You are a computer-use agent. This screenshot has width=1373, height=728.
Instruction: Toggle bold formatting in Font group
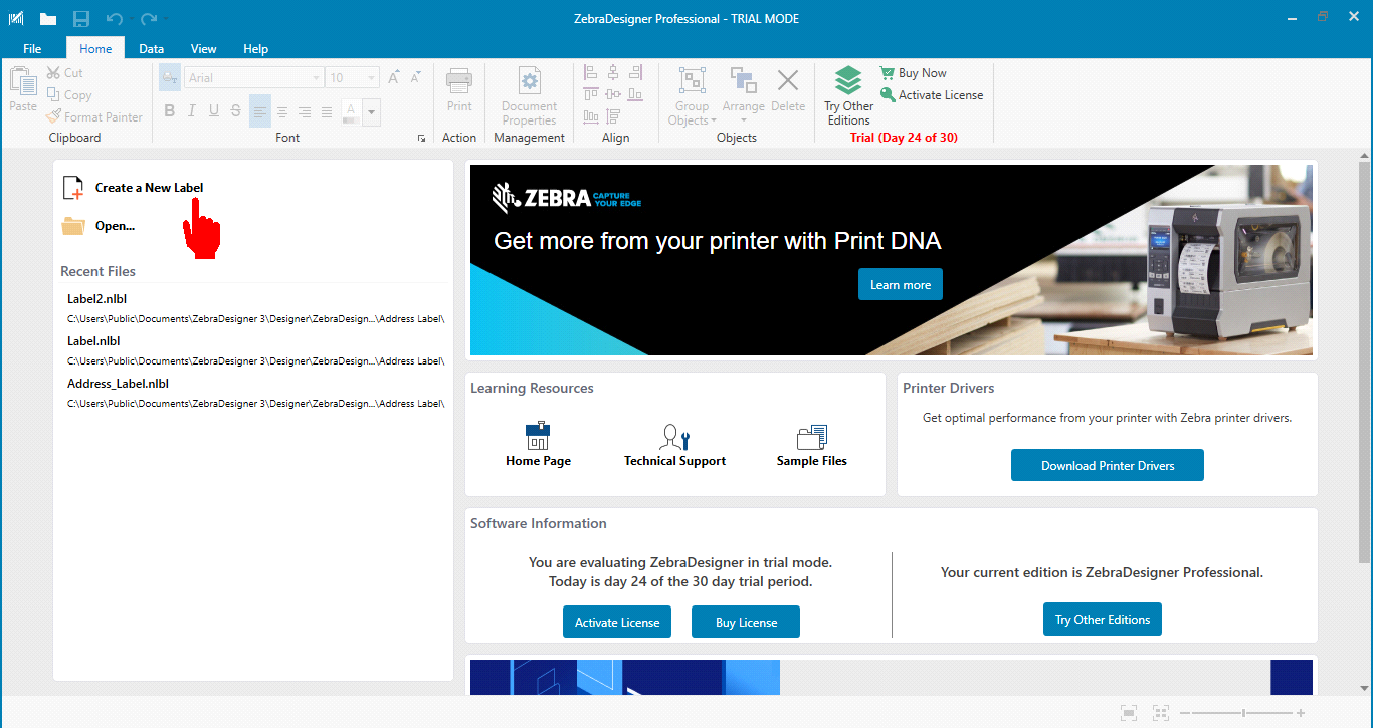click(x=169, y=111)
